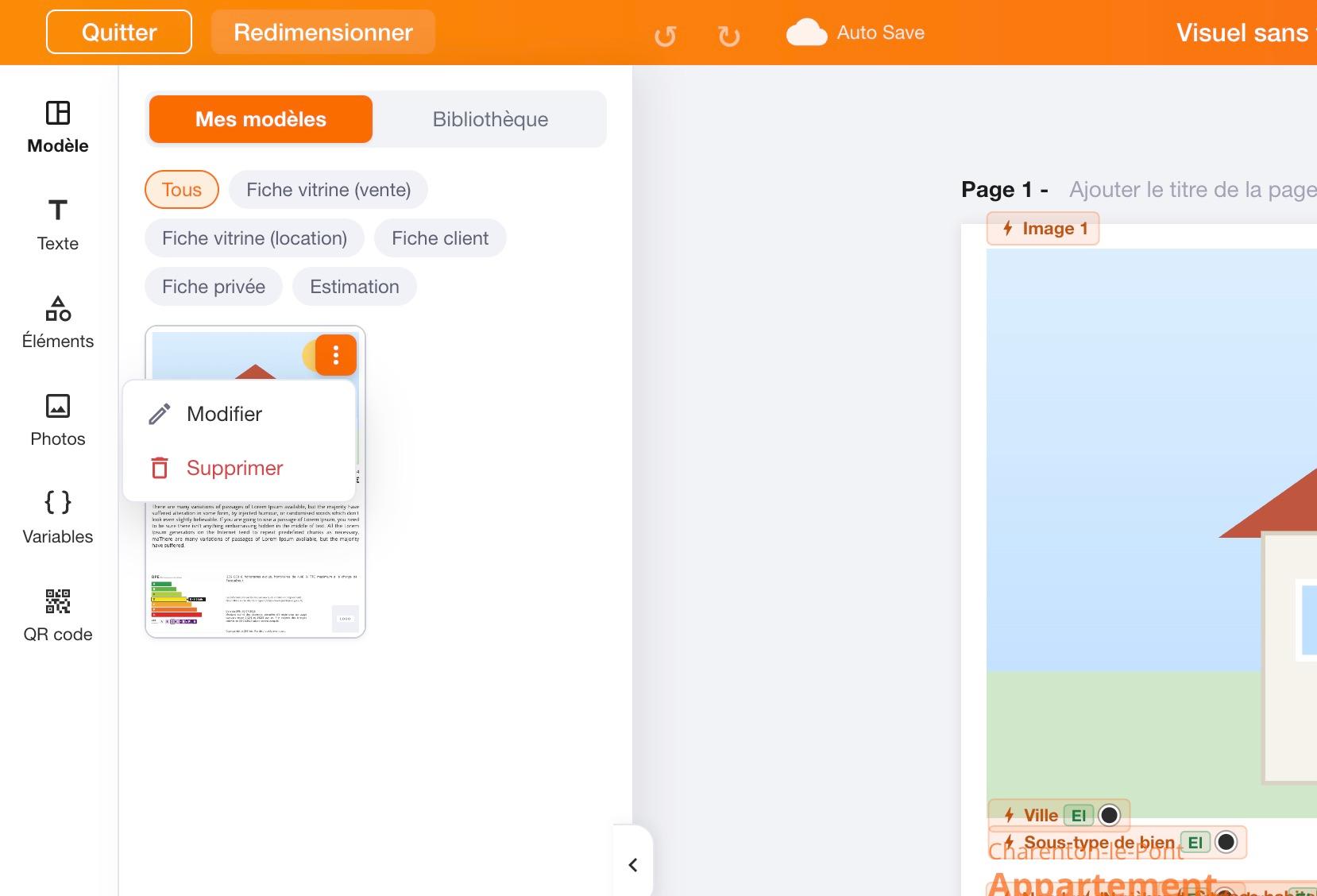Select the Tous filter chip
Screen dimensions: 1317x896
(182, 190)
